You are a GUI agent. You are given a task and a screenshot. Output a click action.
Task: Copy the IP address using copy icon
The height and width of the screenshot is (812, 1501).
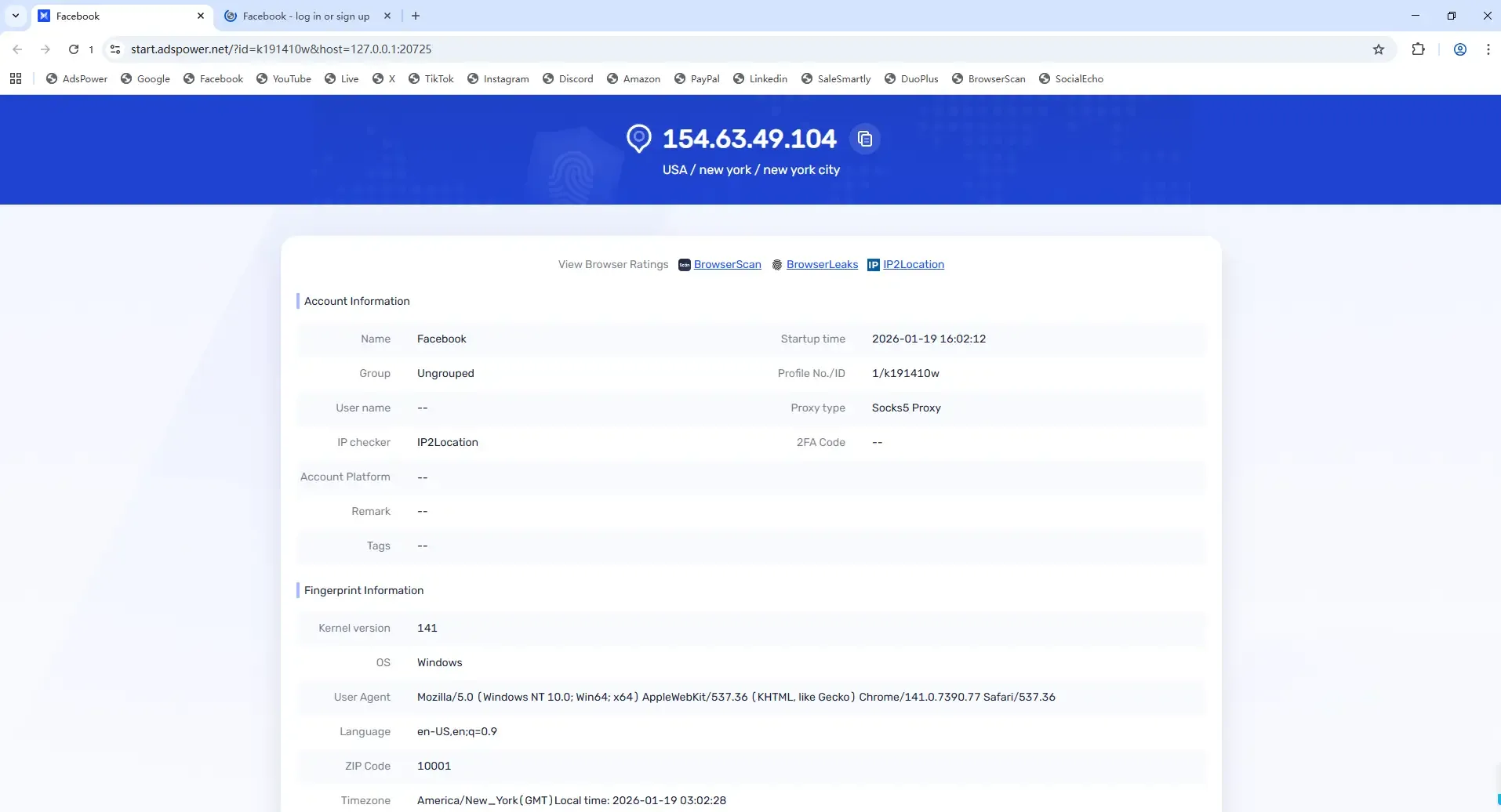click(x=864, y=139)
